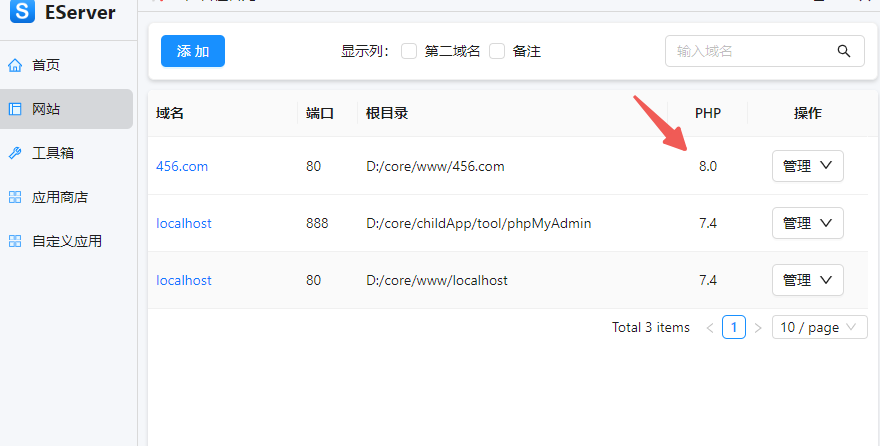Screen dimensions: 880x446
Task: Enable the 第二域名 column checkbox
Action: (x=409, y=51)
